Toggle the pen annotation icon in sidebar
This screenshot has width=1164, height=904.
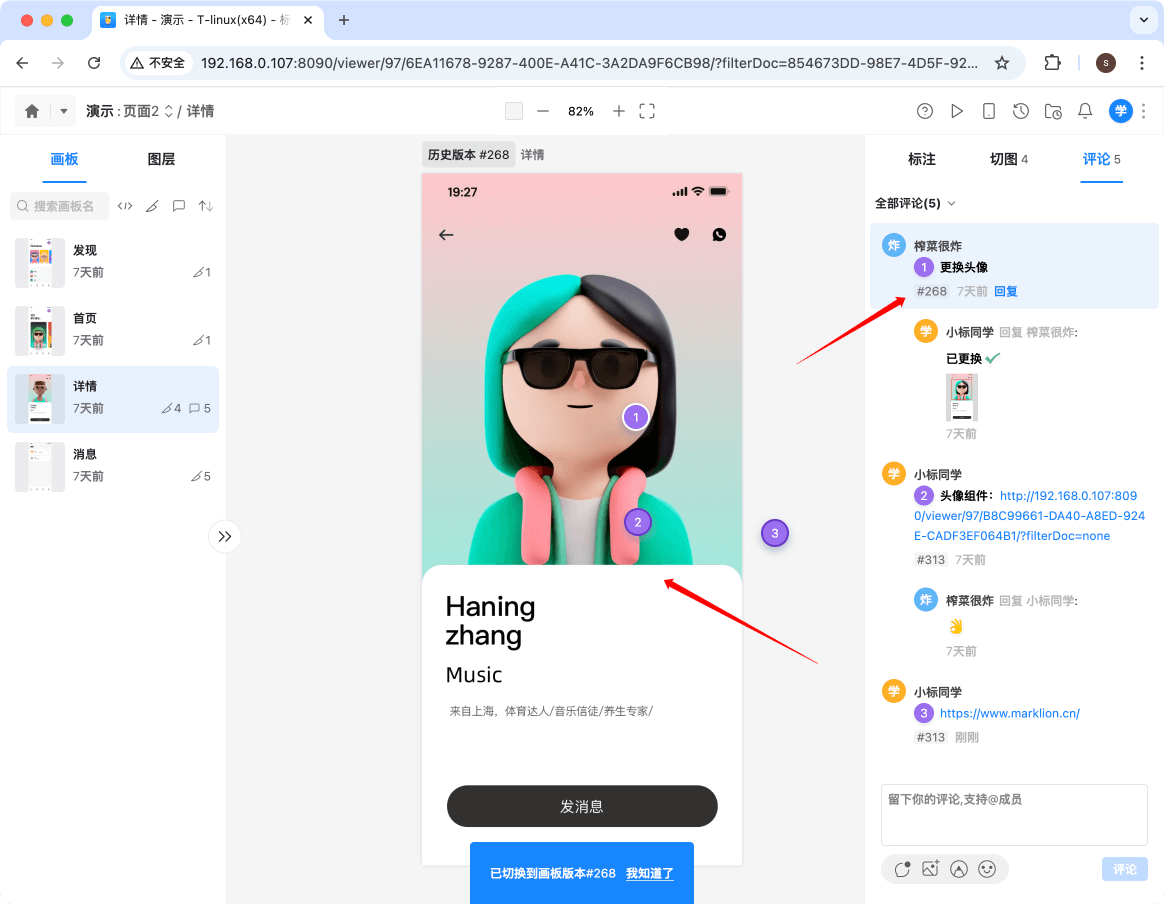[x=151, y=205]
